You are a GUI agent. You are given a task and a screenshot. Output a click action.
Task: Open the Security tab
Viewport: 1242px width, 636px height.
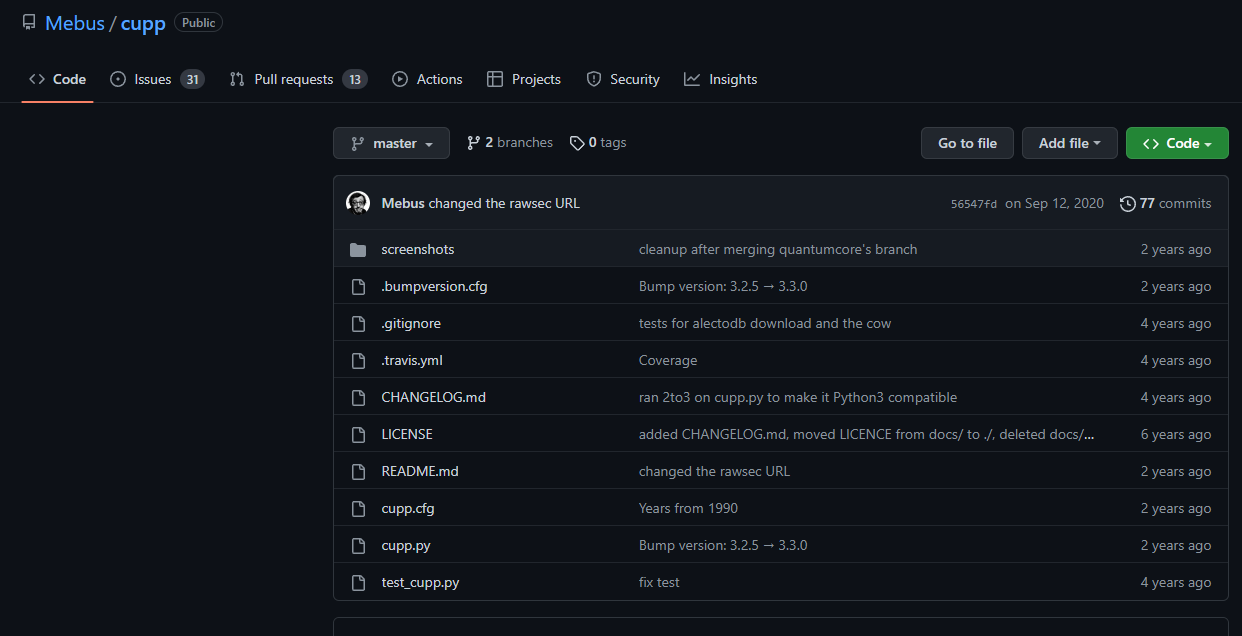[x=623, y=79]
